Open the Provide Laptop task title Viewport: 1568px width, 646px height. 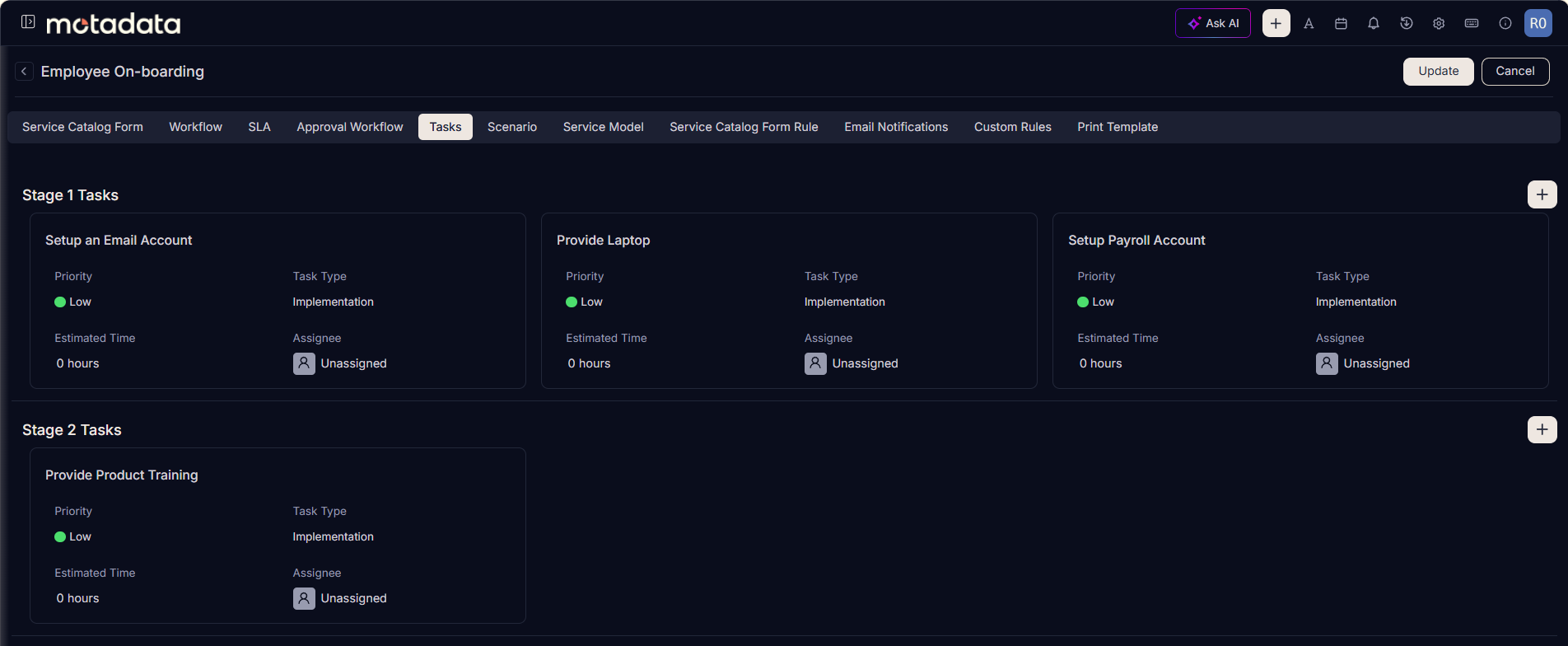click(x=604, y=240)
